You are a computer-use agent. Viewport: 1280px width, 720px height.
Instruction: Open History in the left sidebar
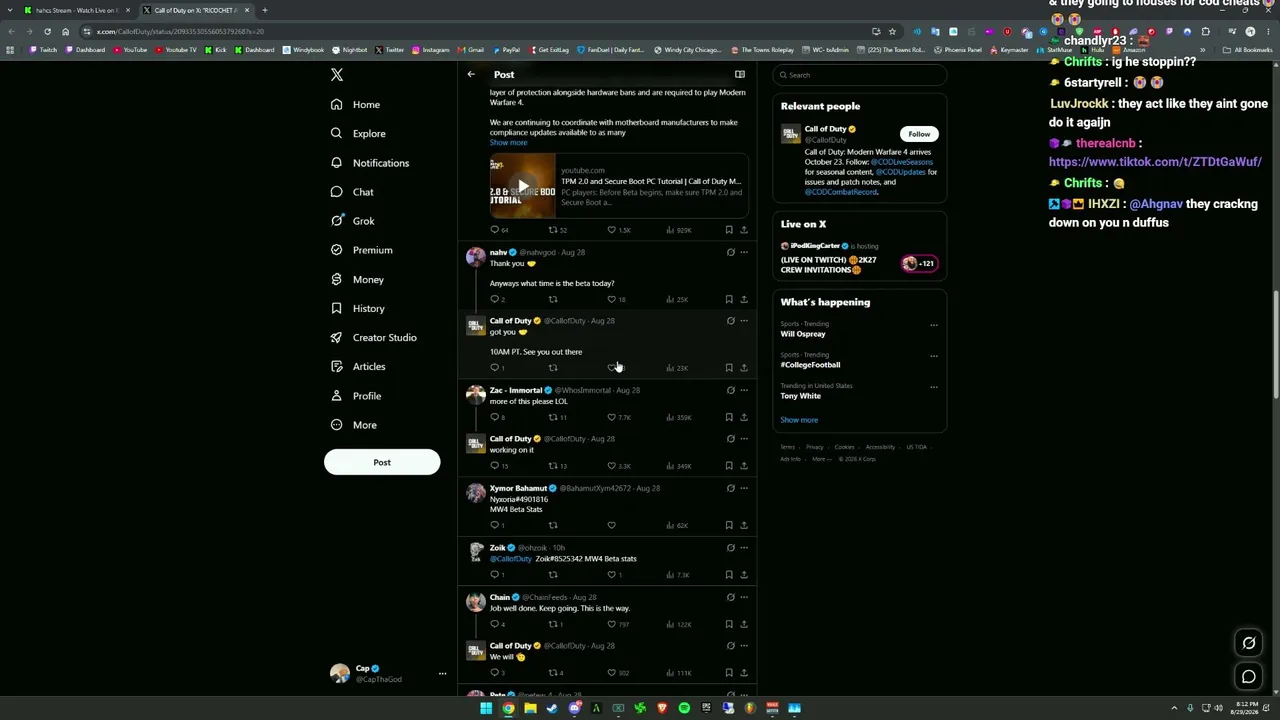357,309
